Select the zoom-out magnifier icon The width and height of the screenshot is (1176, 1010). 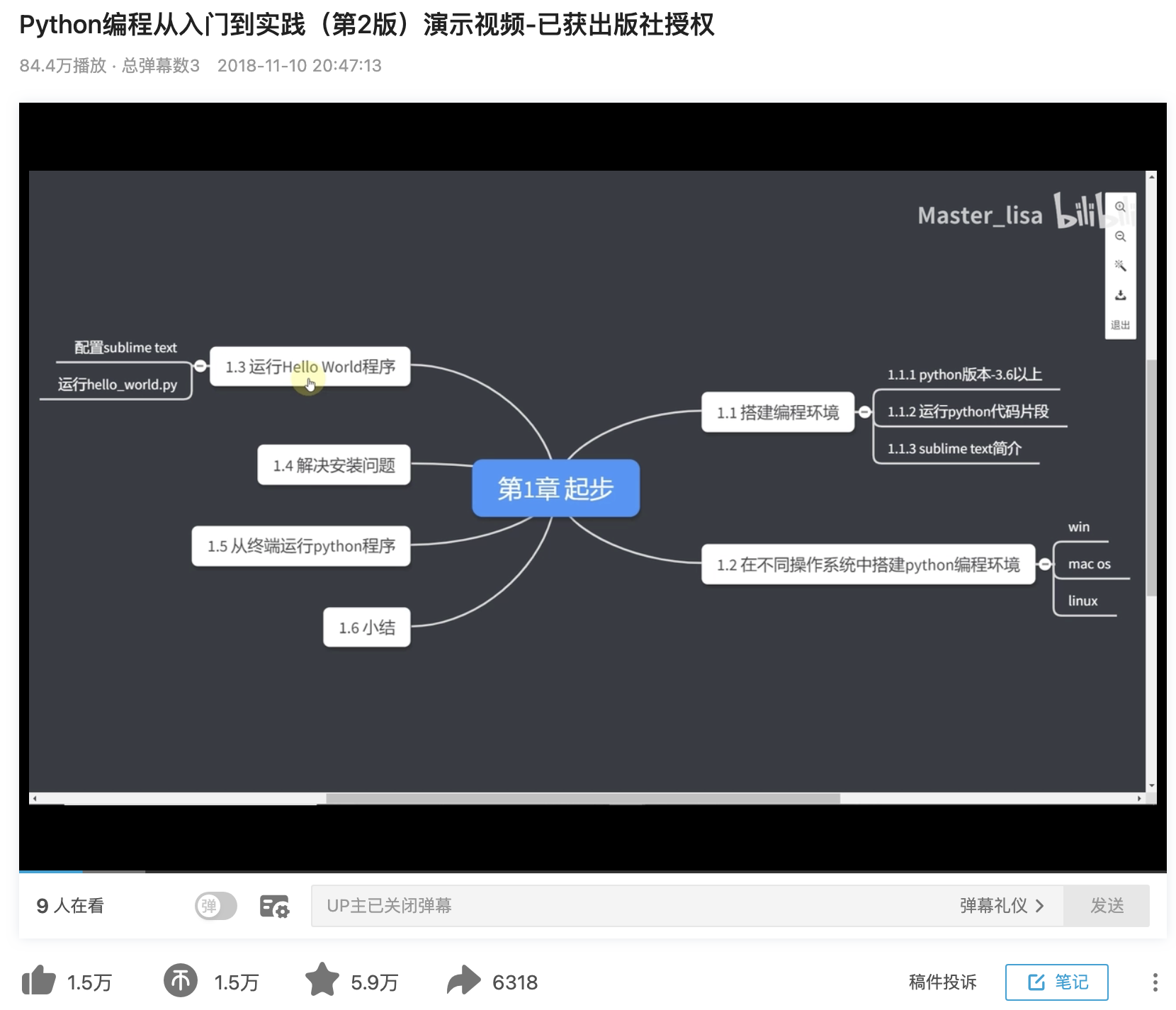point(1121,237)
